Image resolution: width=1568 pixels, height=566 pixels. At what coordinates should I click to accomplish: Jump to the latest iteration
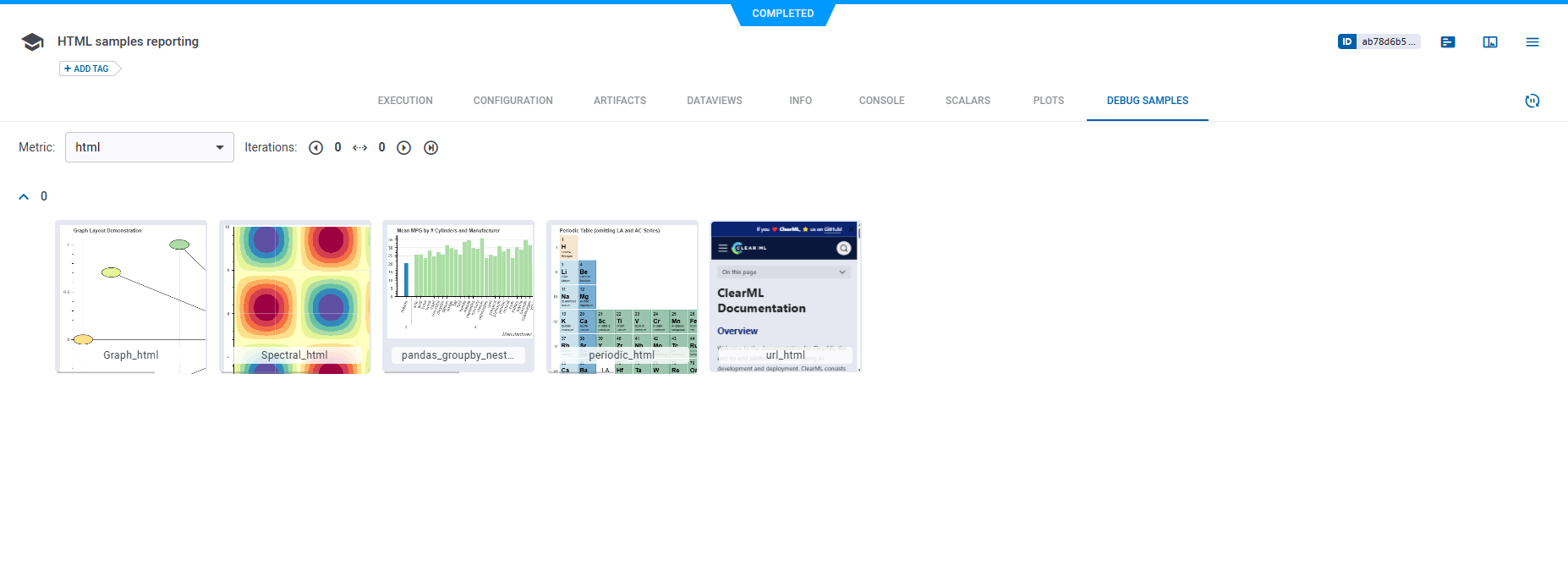coord(430,148)
